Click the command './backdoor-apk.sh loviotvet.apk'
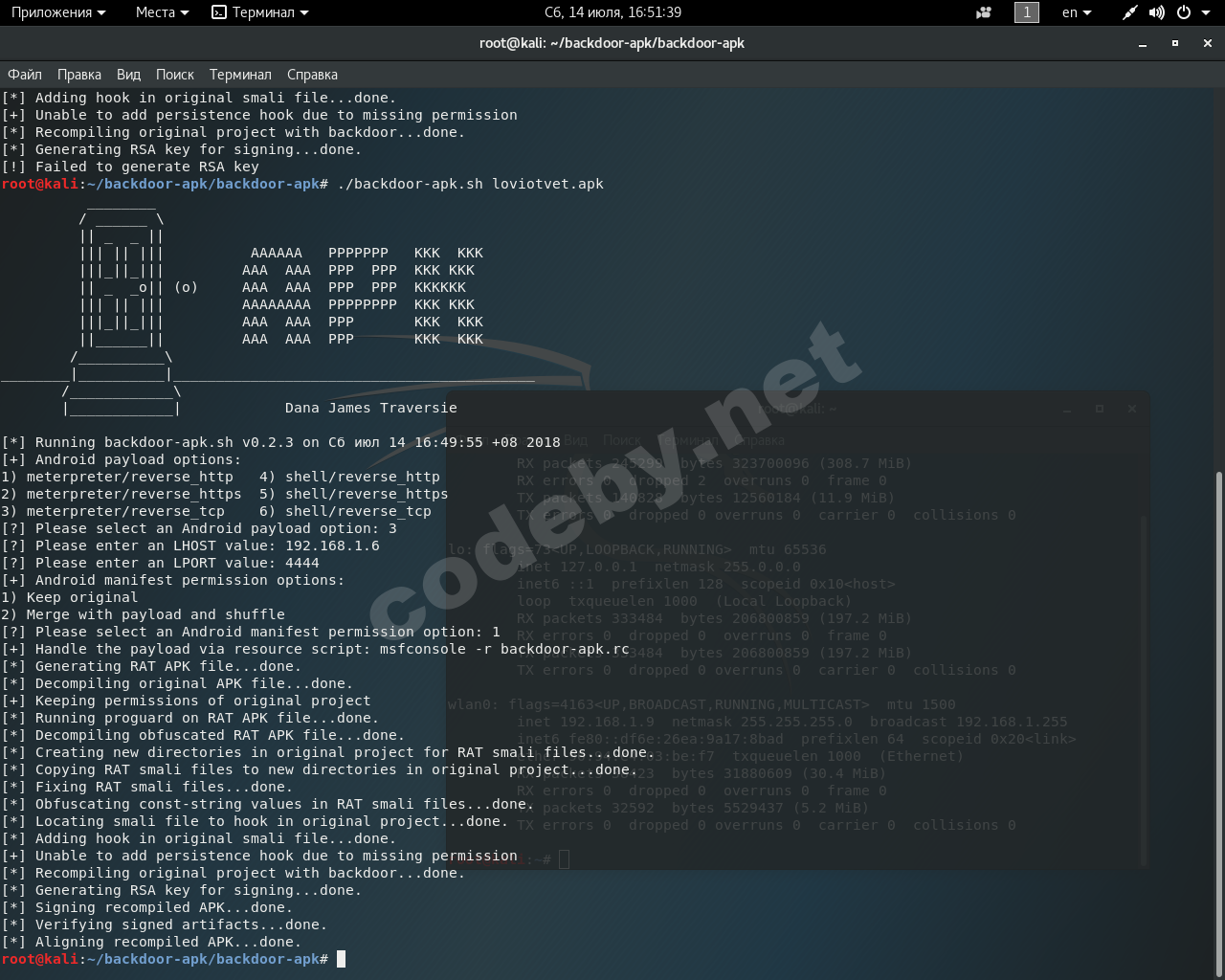Screen dimensions: 1225x980 pos(471,184)
